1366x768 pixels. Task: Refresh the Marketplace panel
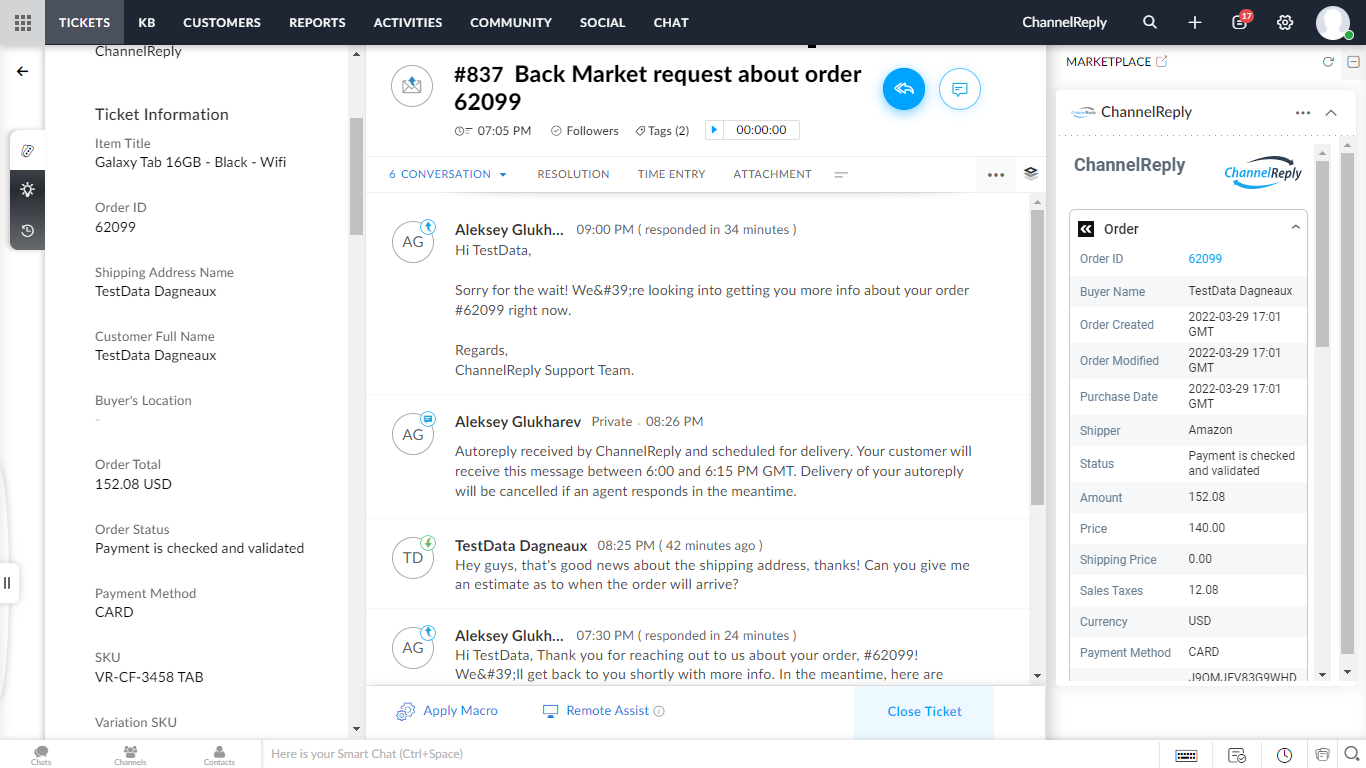1328,62
